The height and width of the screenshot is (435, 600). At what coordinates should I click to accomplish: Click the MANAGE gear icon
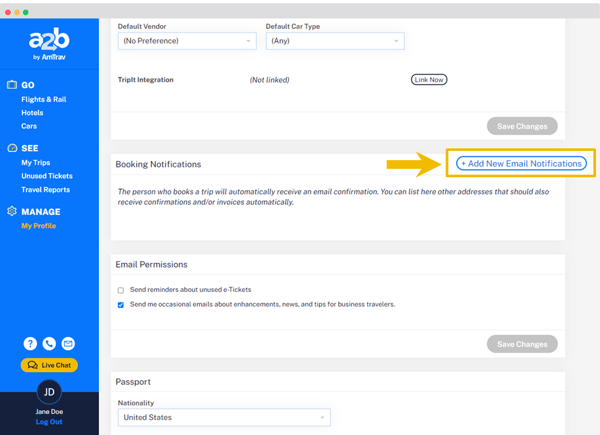(12, 212)
